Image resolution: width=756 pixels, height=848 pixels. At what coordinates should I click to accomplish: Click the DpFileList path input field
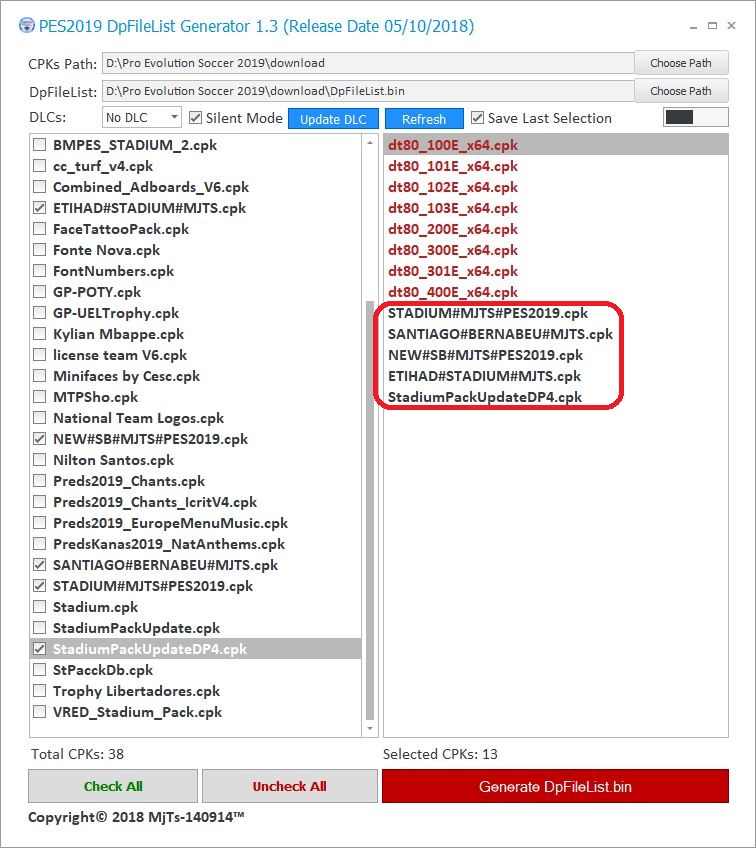368,91
